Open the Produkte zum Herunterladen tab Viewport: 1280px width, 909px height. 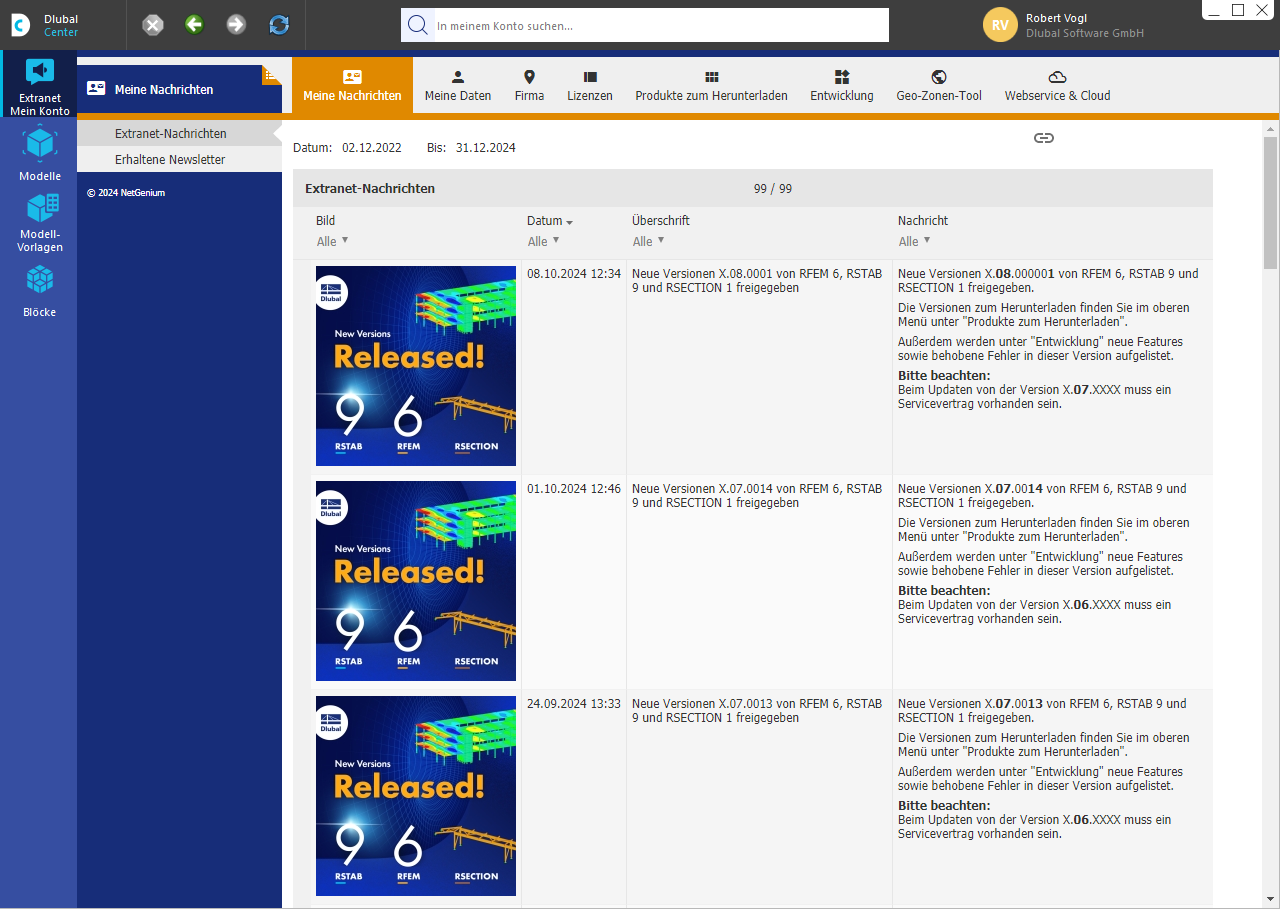click(x=711, y=84)
